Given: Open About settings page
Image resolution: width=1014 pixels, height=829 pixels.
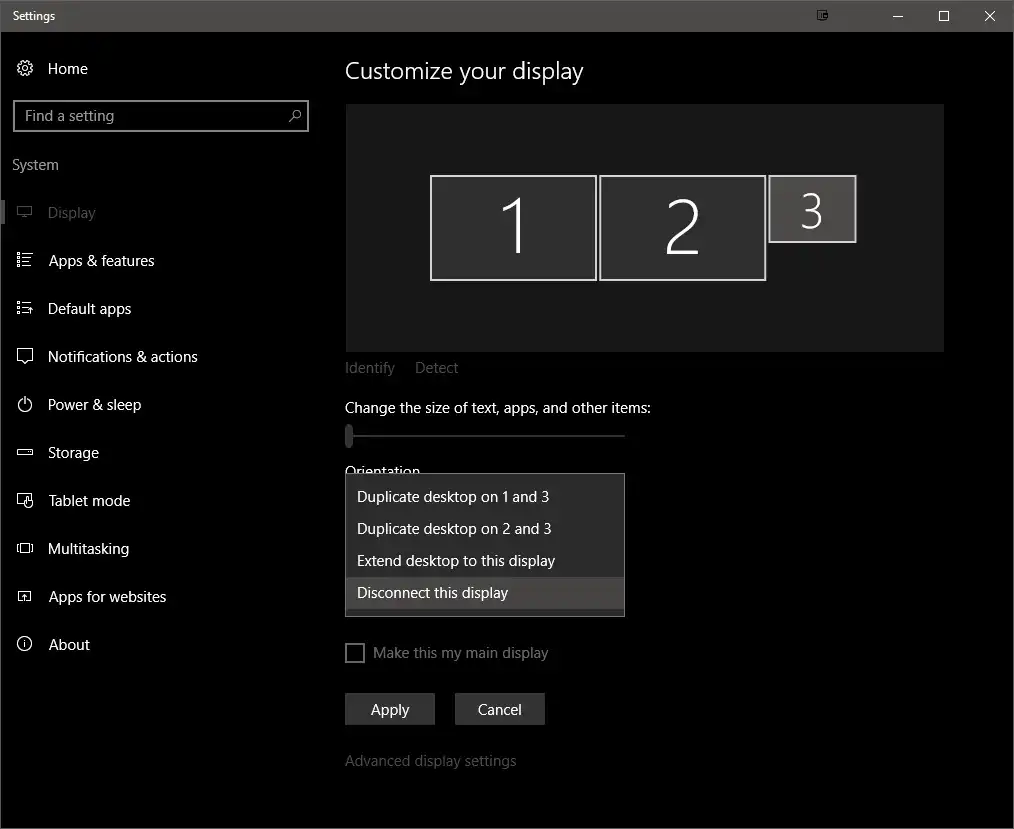Looking at the screenshot, I should (68, 644).
